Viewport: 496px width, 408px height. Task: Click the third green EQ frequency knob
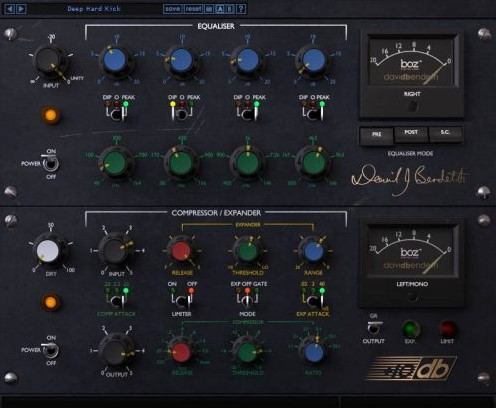click(x=247, y=163)
